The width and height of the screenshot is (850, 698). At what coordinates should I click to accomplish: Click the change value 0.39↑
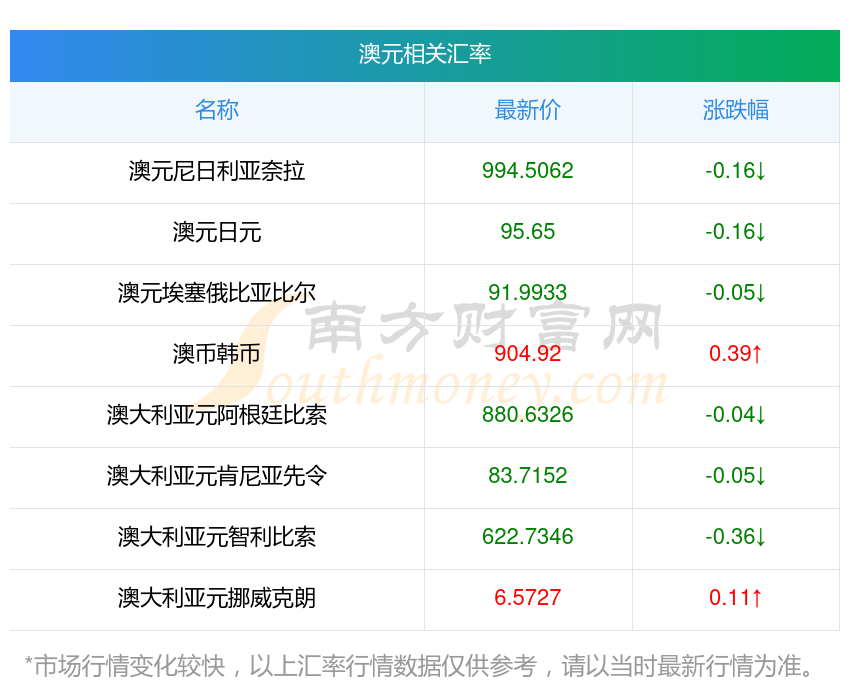point(736,354)
